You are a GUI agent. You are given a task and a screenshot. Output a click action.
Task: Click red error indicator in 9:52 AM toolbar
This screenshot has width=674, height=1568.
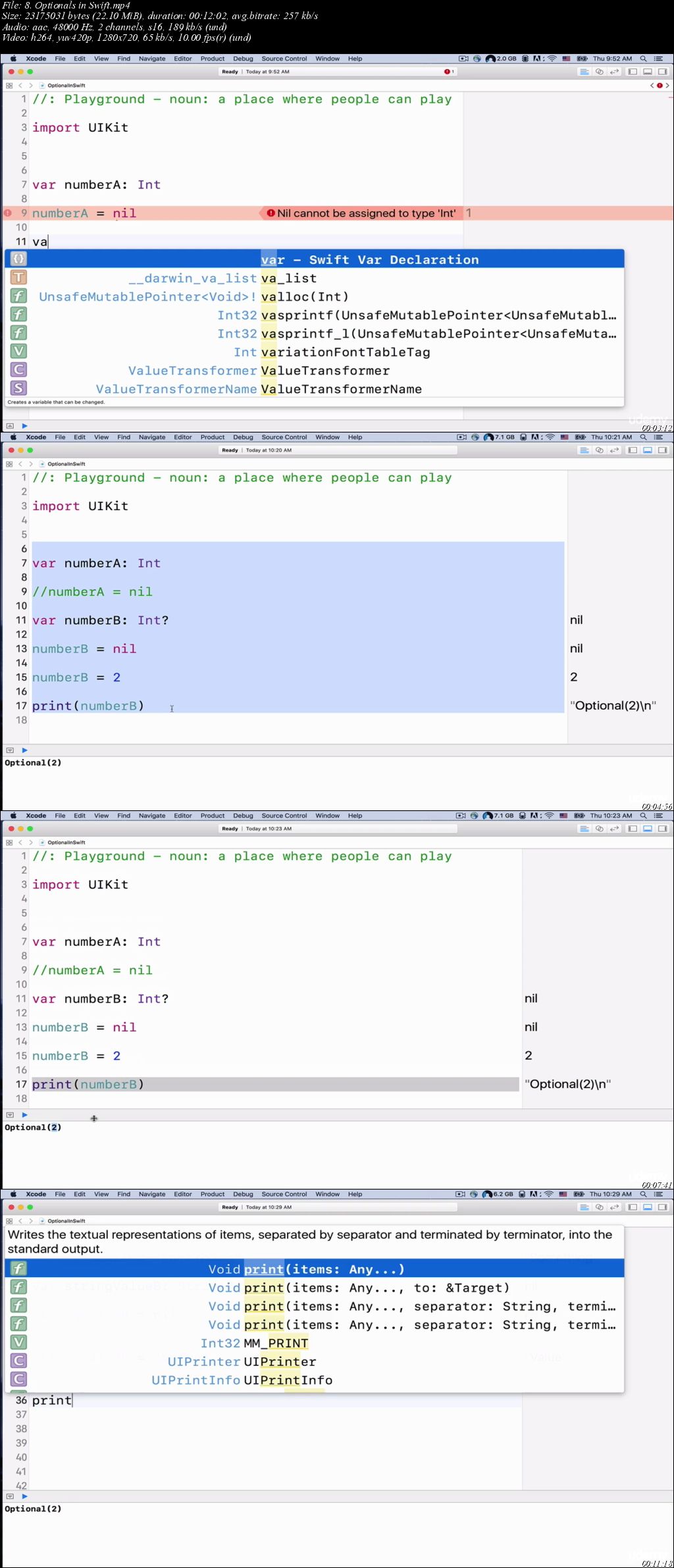449,72
